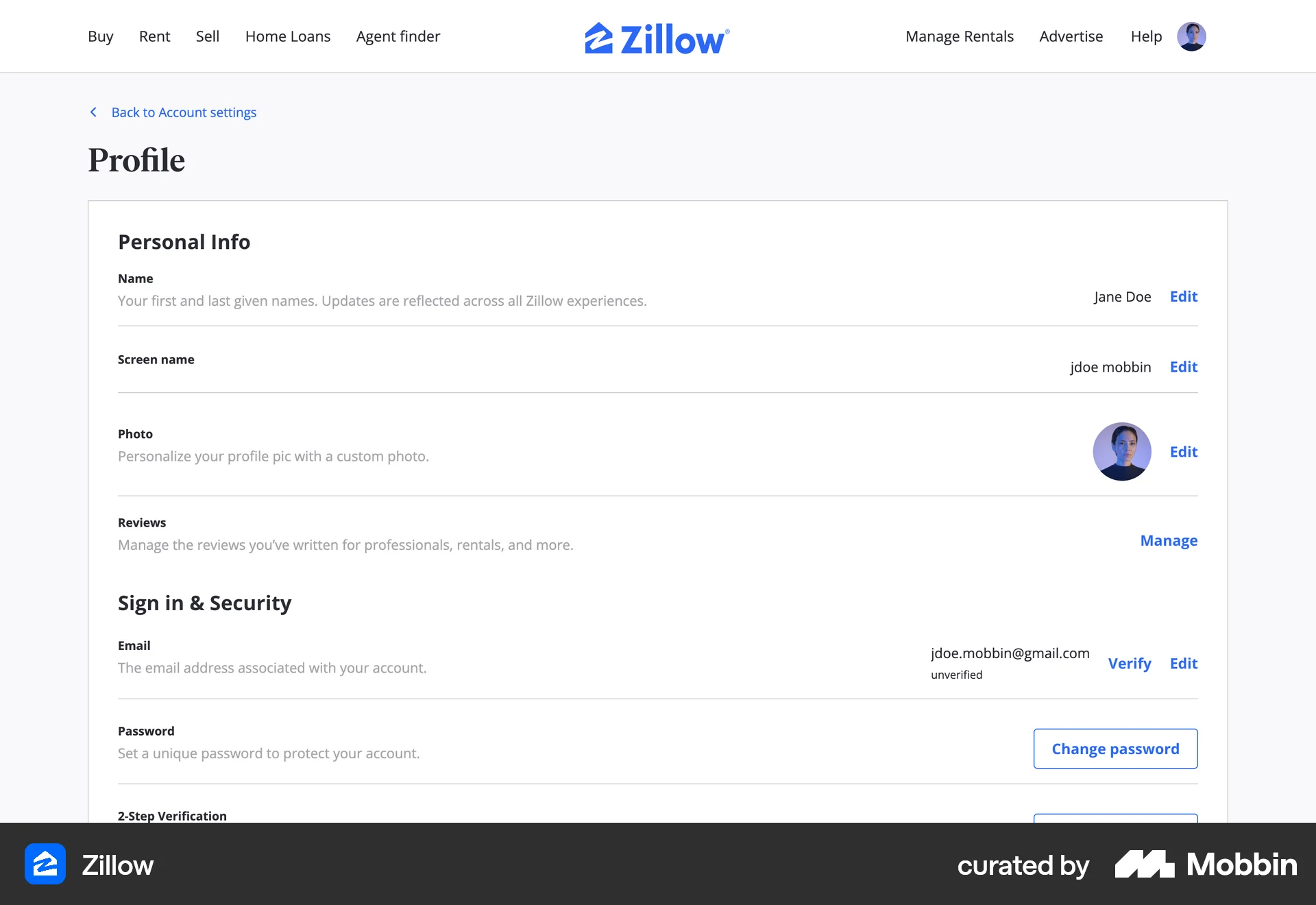Open the Buy menu
This screenshot has width=1316, height=905.
coord(100,36)
